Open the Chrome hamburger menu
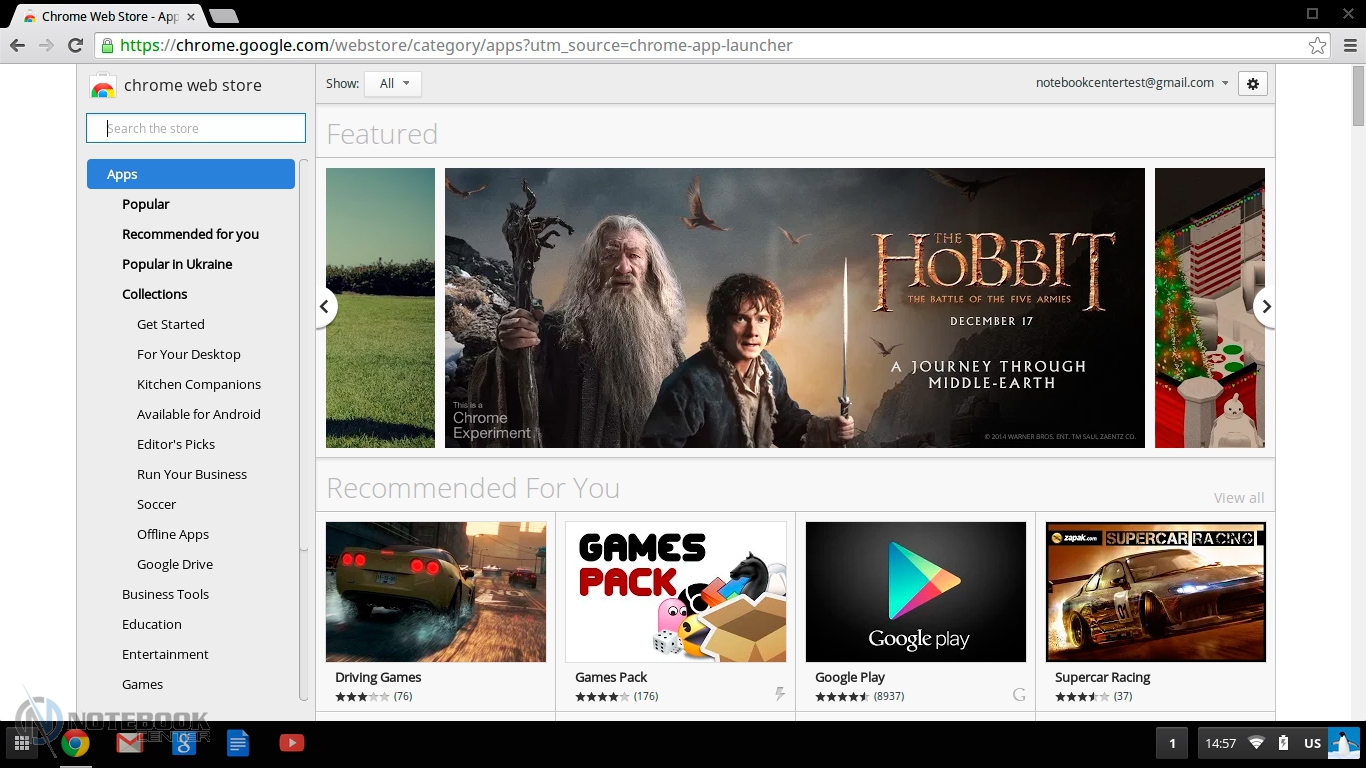Viewport: 1366px width, 768px height. coord(1350,46)
